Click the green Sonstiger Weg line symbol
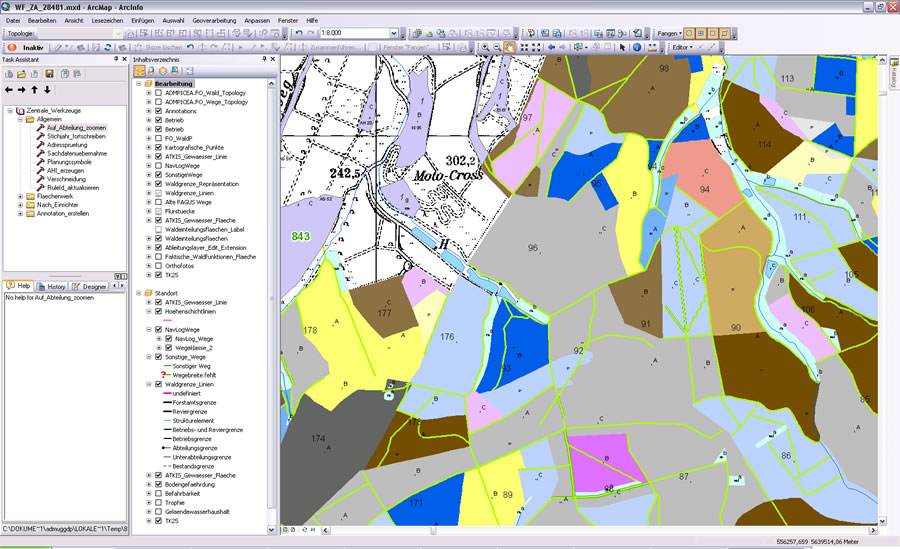 coord(168,366)
